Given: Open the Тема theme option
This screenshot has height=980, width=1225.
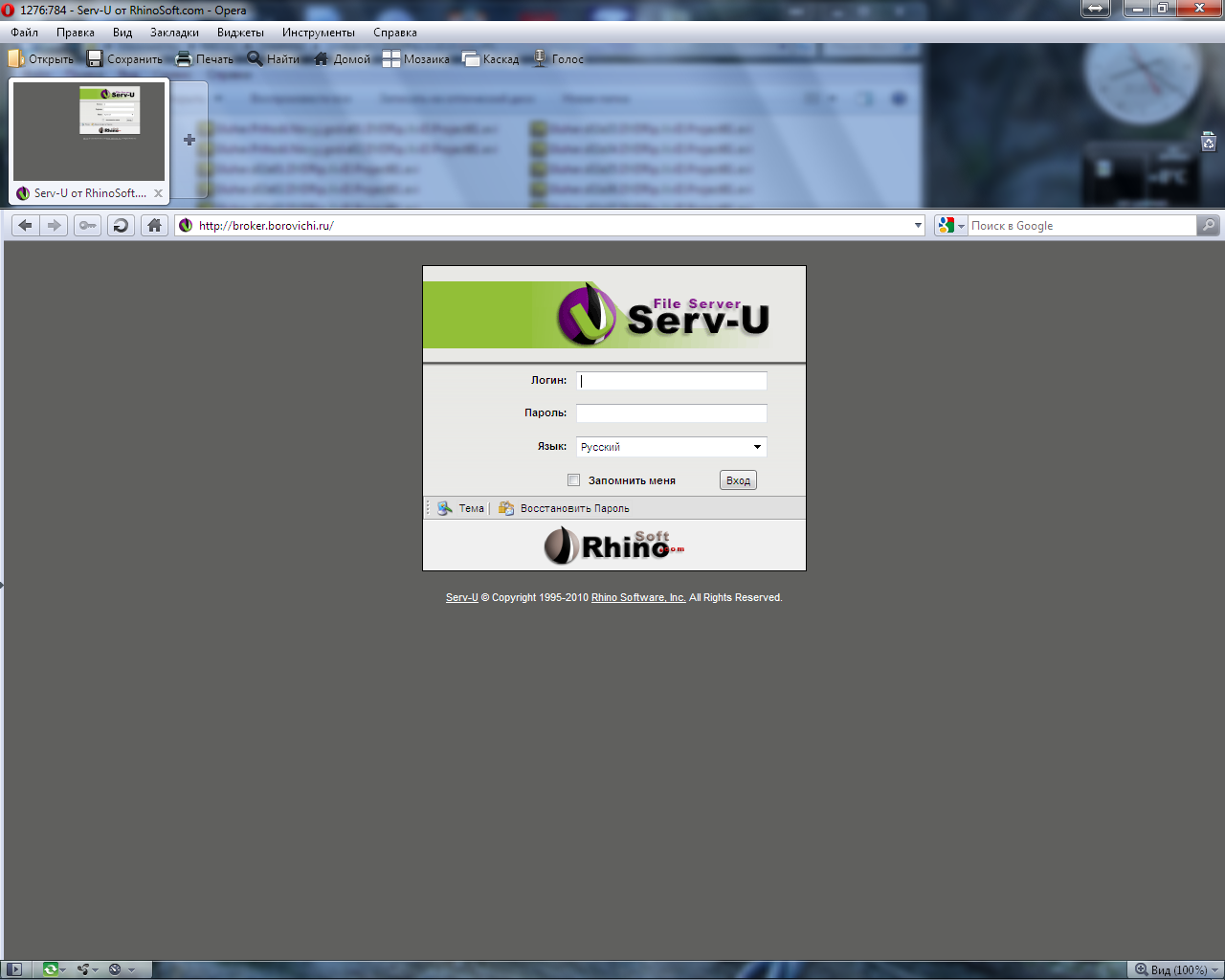Looking at the screenshot, I should (x=461, y=508).
